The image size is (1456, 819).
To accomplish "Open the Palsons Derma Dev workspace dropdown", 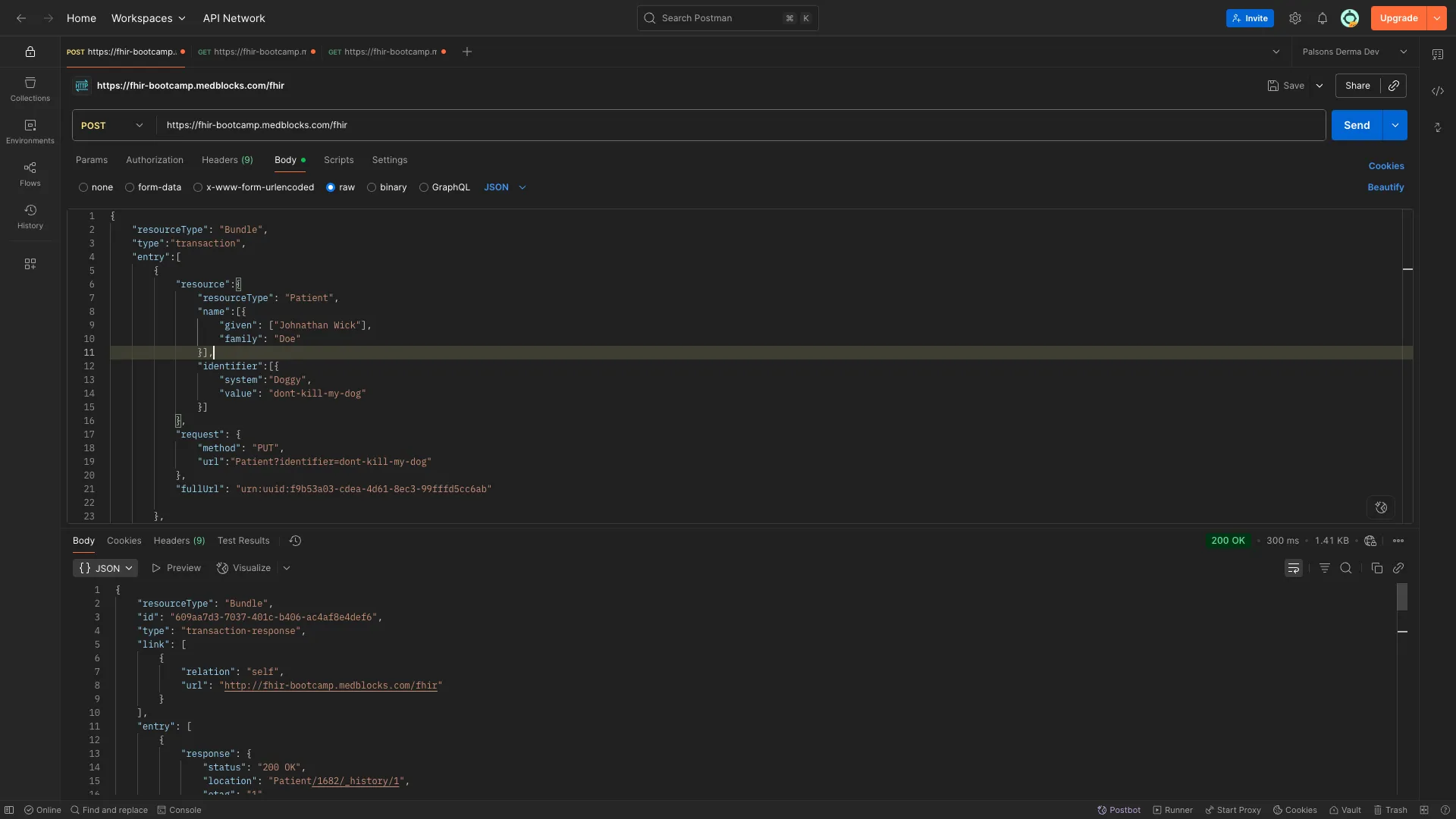I will [1353, 52].
